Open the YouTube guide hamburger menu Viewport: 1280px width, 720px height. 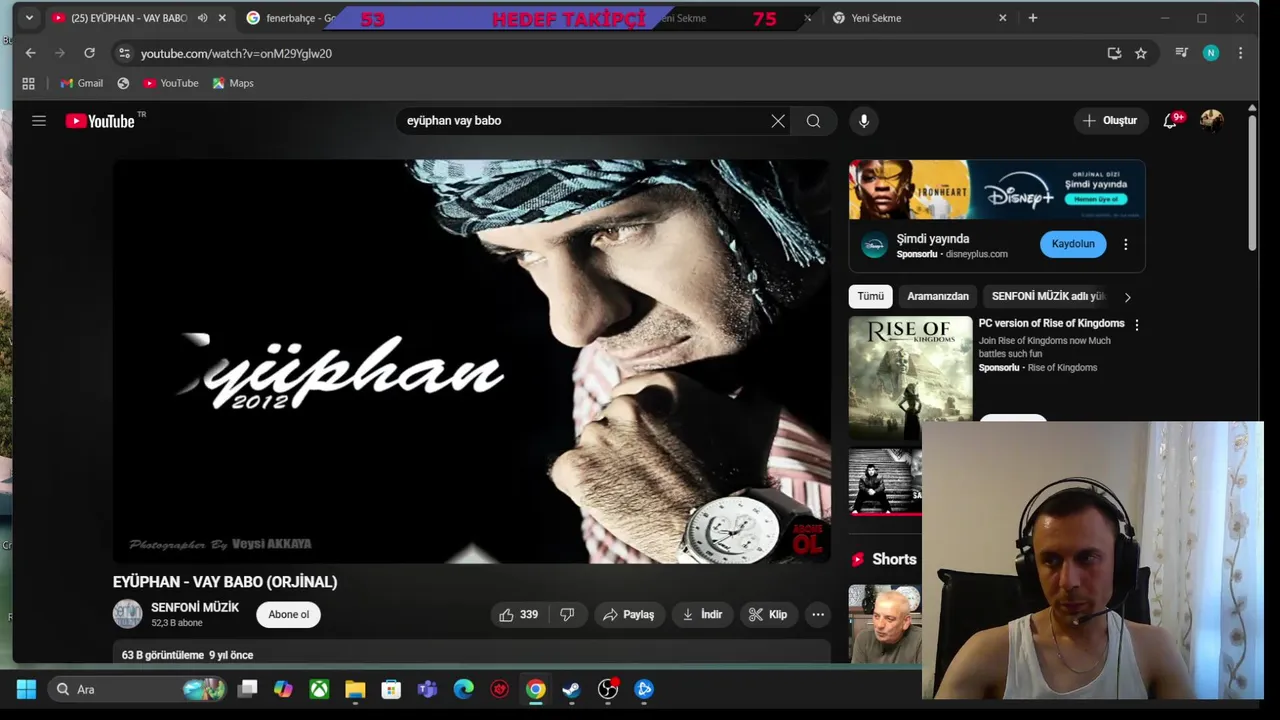click(x=39, y=121)
